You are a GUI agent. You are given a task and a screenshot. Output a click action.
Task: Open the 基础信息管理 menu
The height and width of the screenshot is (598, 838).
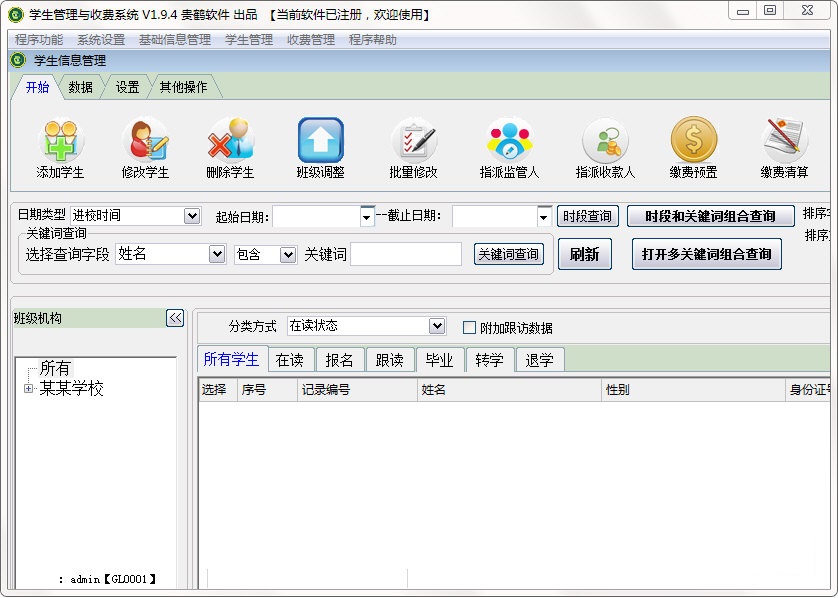point(175,40)
